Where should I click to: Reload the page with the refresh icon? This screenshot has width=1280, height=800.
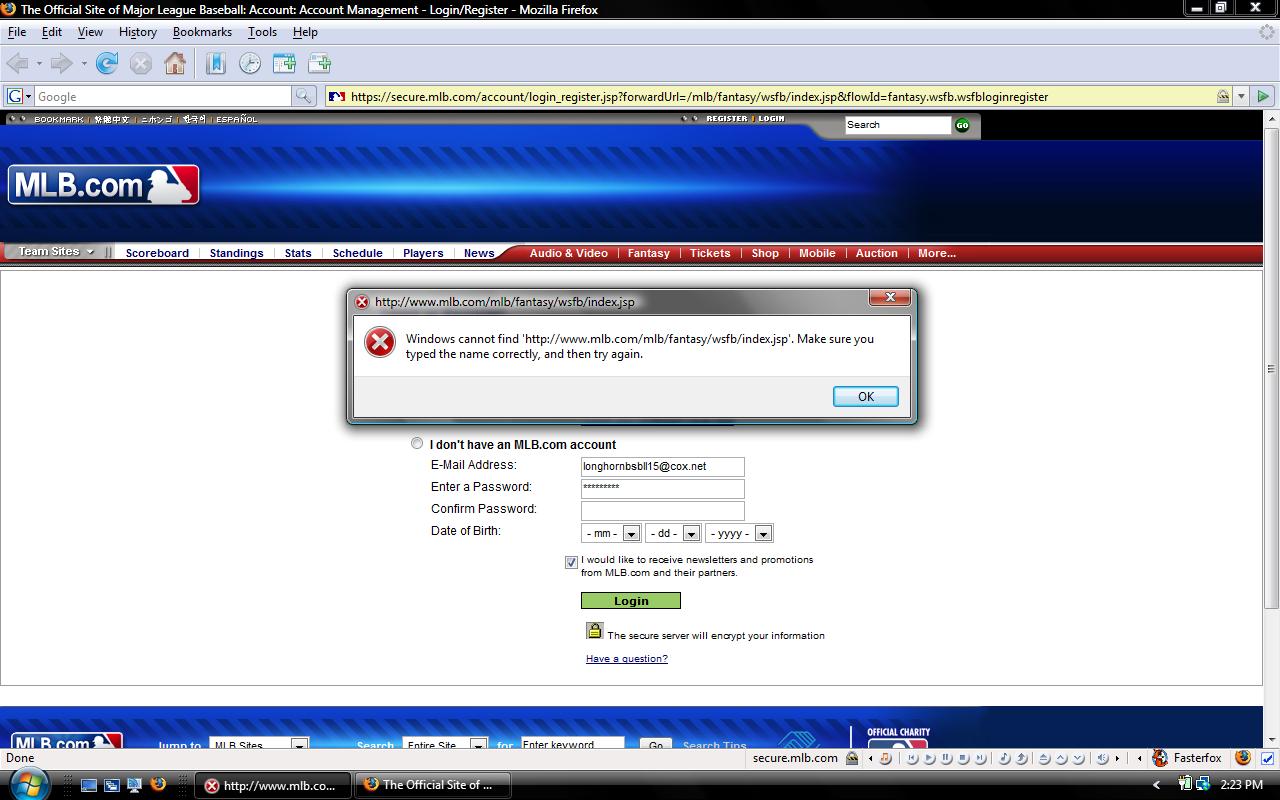pyautogui.click(x=107, y=64)
